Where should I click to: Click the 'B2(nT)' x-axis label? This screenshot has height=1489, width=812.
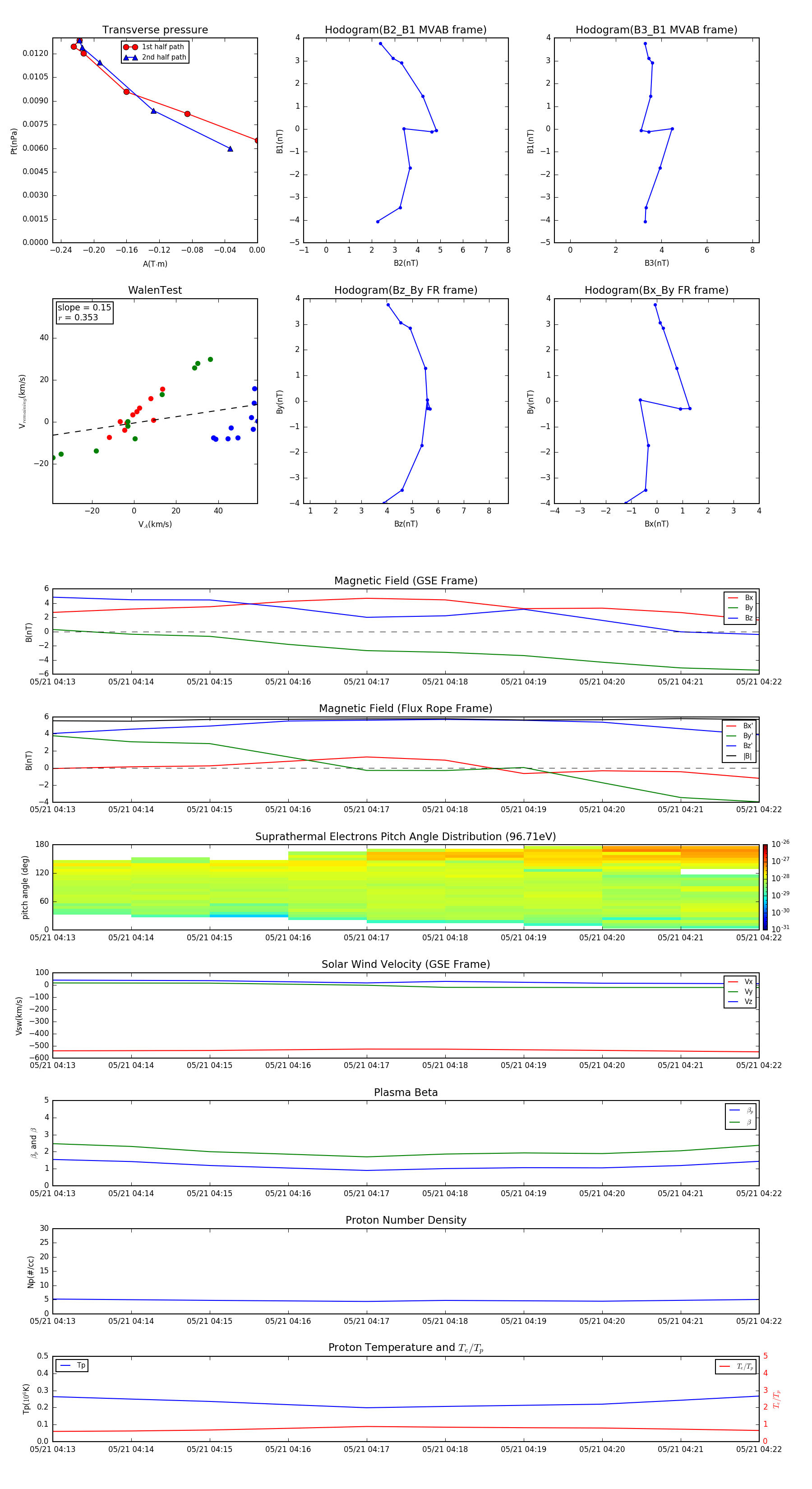tap(406, 263)
